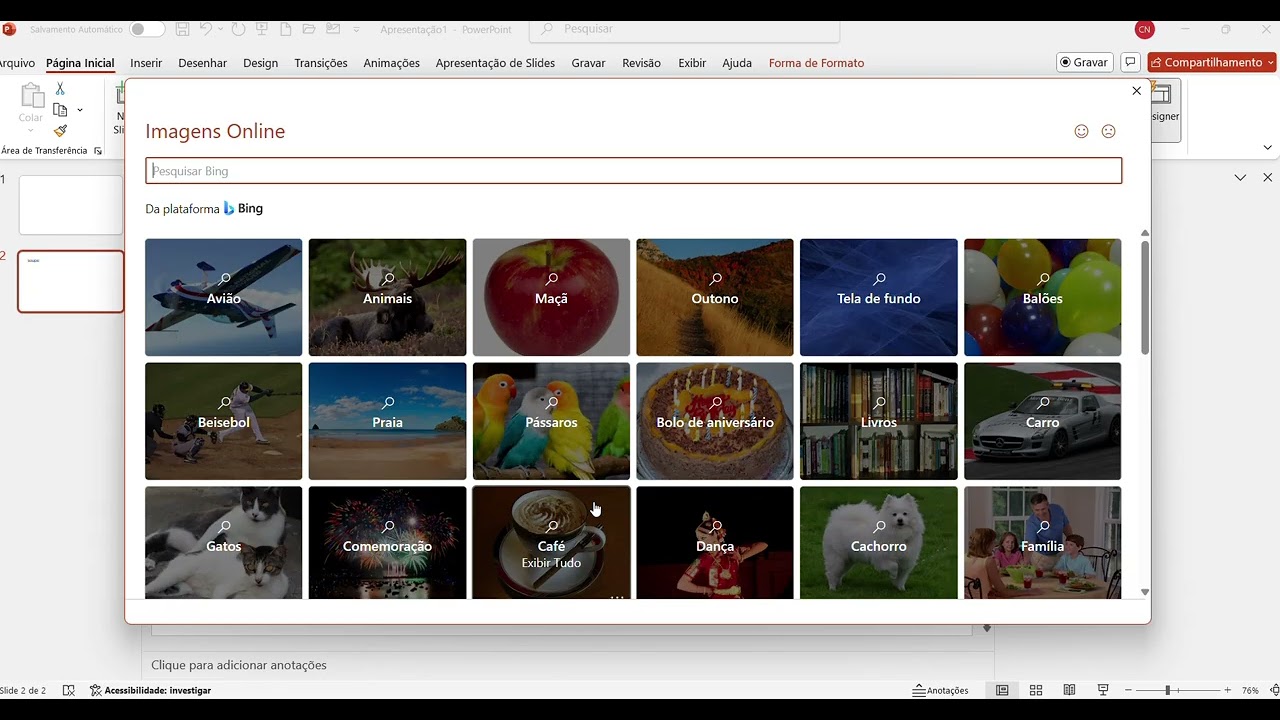The width and height of the screenshot is (1280, 720).
Task: Click the sad face feedback icon
Action: 1108,131
